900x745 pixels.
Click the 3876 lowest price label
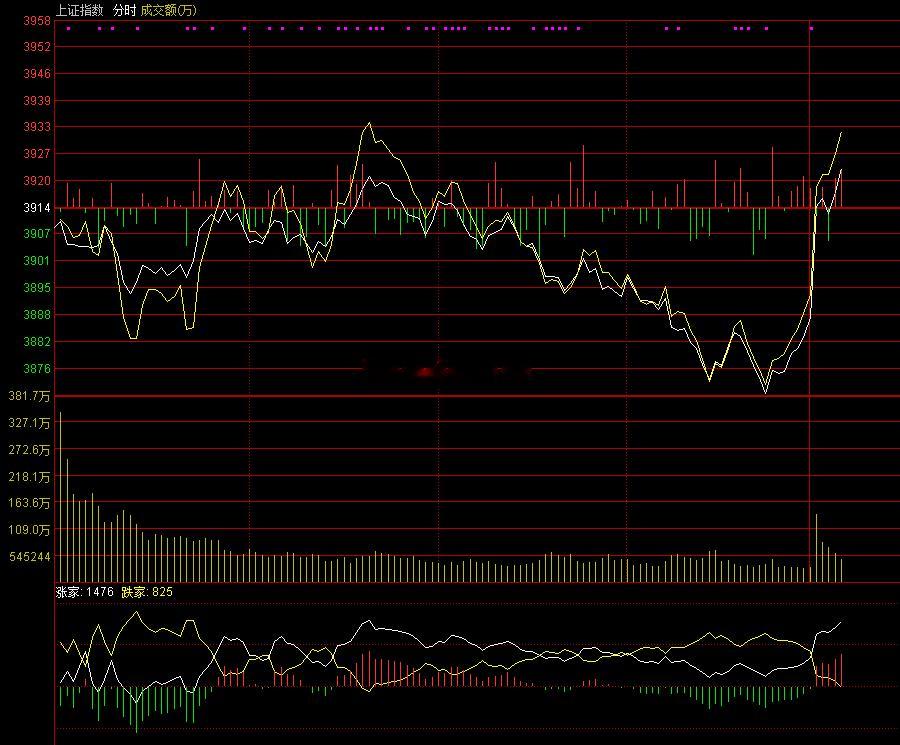[x=37, y=368]
